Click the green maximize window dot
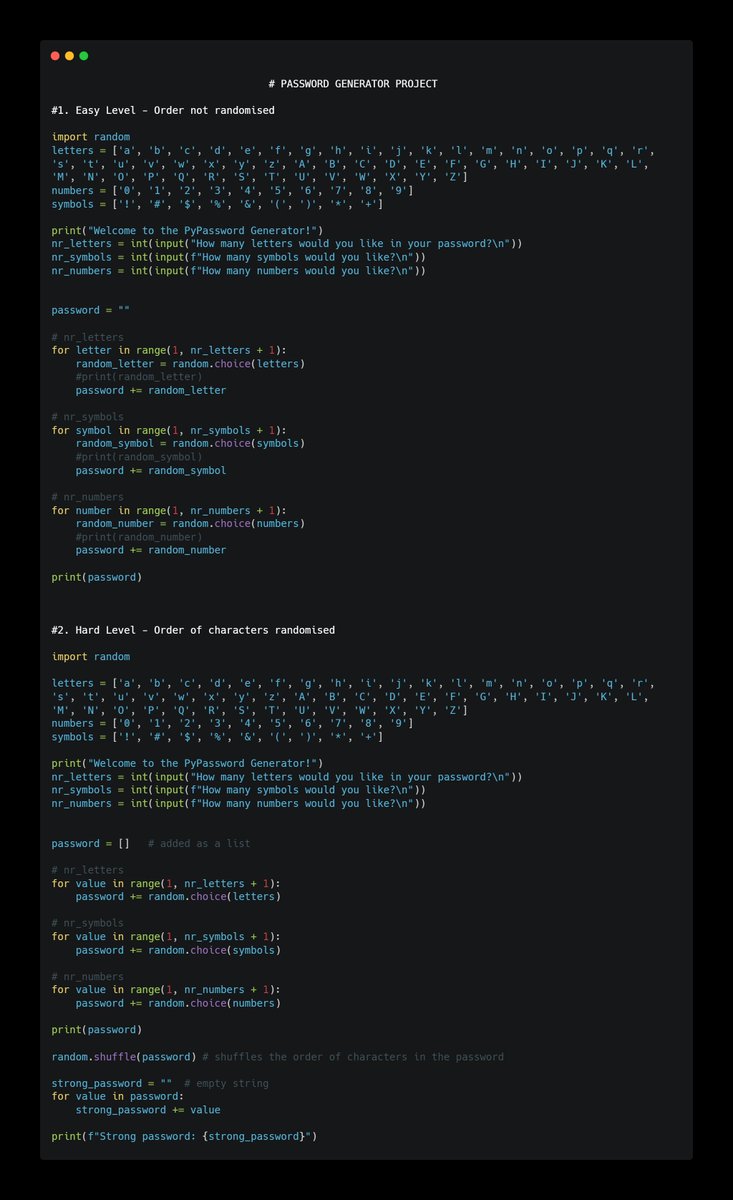733x1200 pixels. 84,56
